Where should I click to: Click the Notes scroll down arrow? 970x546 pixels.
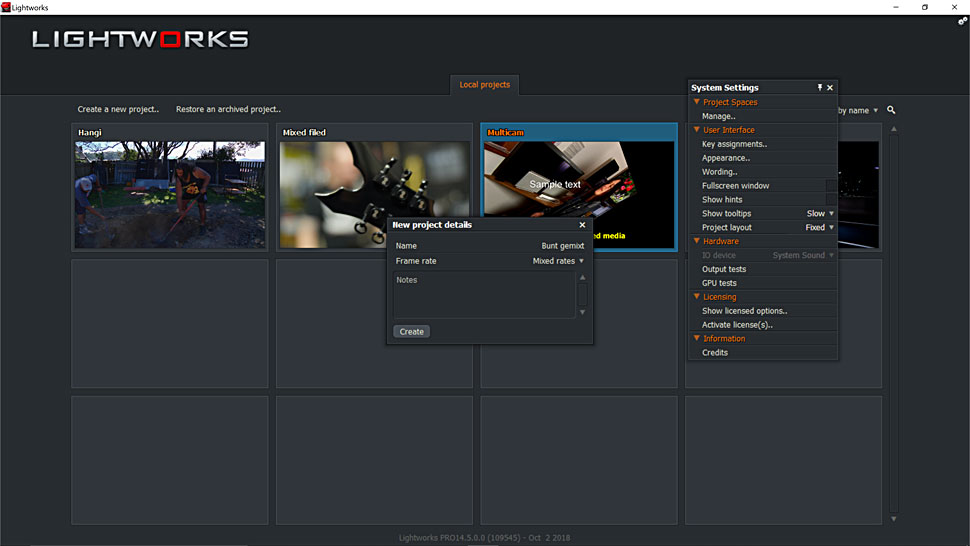tap(582, 312)
